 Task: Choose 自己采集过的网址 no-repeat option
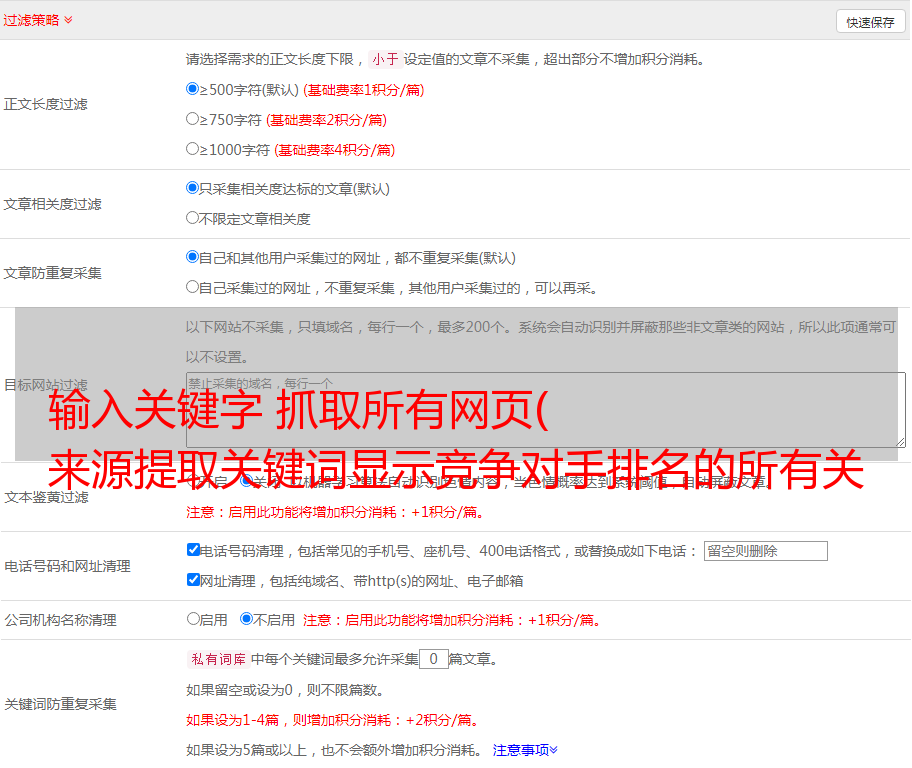point(193,287)
